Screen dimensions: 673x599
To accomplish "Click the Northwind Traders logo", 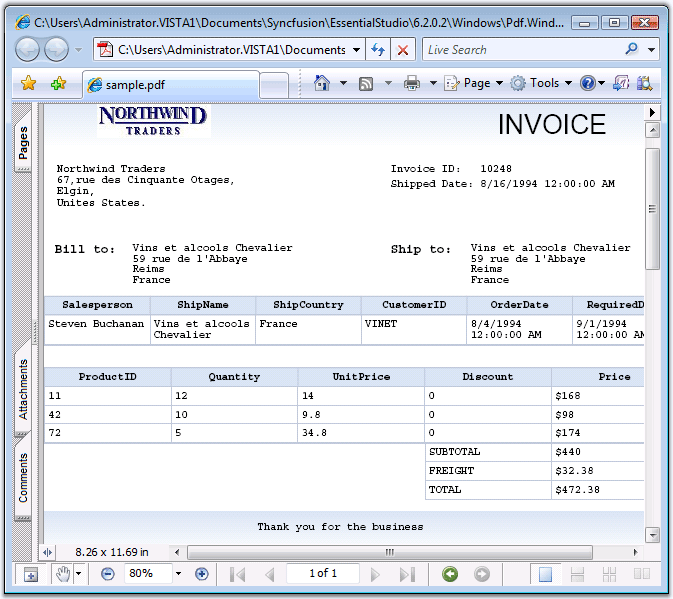I will [x=153, y=121].
